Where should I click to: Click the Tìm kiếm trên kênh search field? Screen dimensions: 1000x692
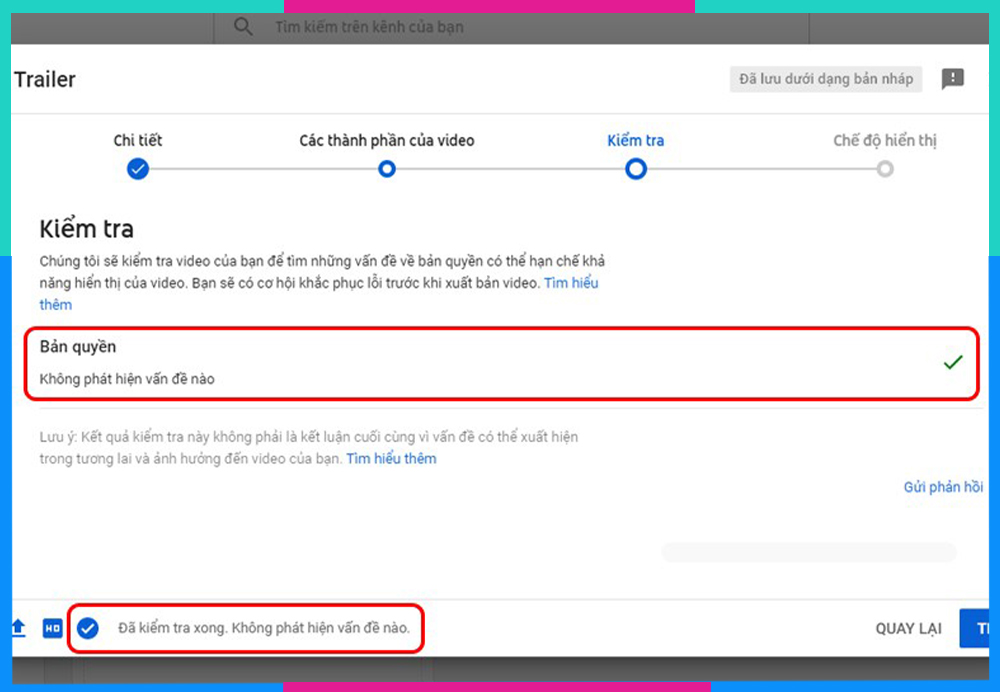[x=400, y=27]
